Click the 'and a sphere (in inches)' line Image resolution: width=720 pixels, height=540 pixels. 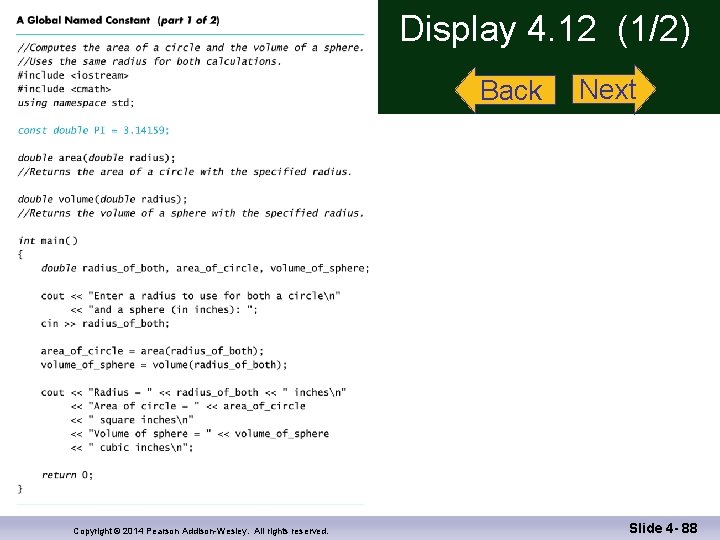(164, 309)
